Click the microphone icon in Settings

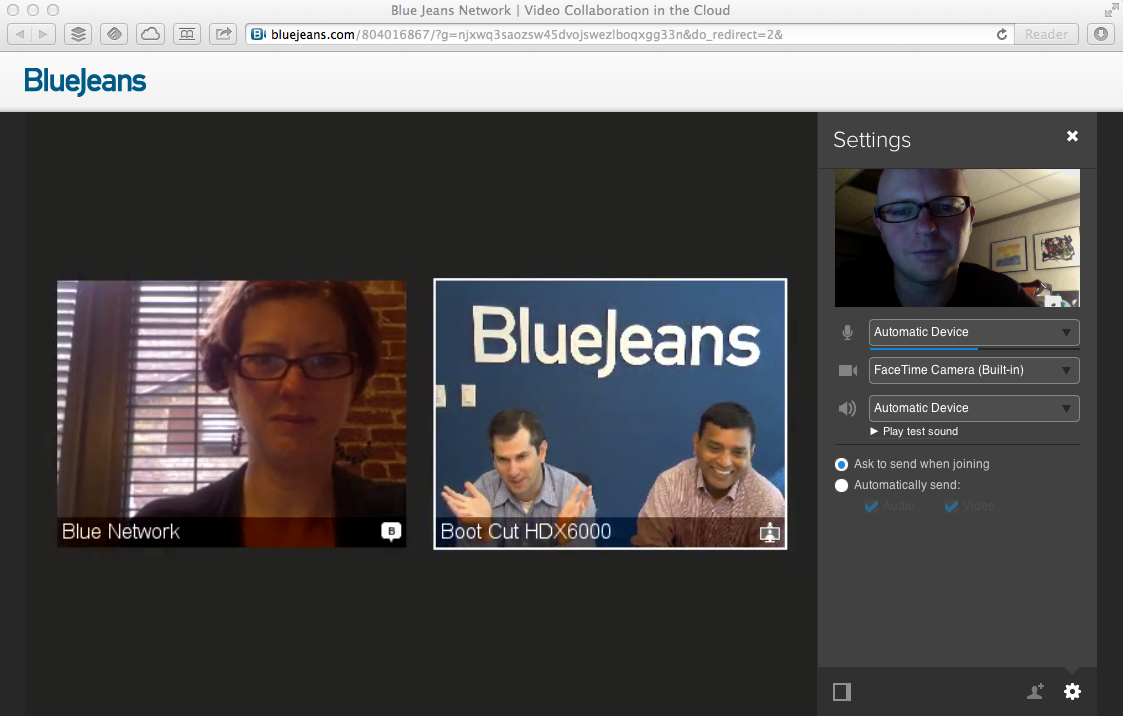click(847, 332)
